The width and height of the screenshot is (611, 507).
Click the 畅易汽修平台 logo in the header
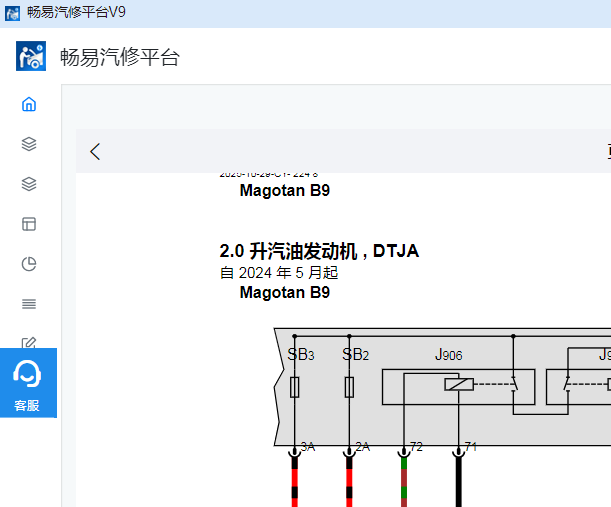pos(31,56)
